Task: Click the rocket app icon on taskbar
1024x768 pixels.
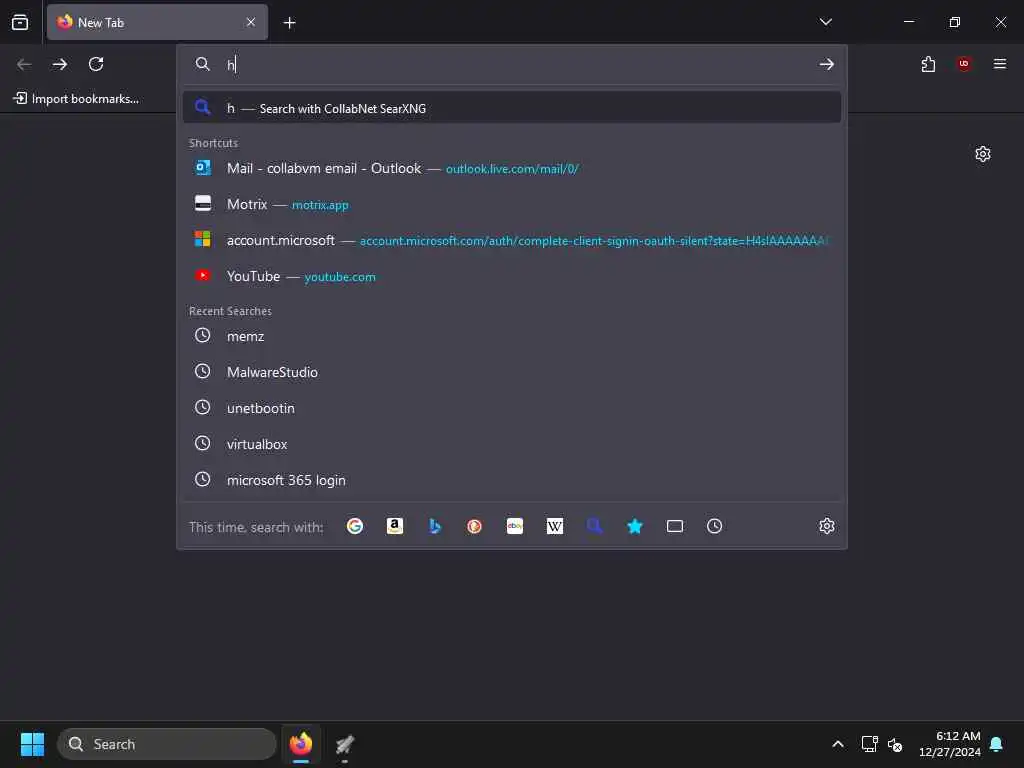Action: point(345,744)
